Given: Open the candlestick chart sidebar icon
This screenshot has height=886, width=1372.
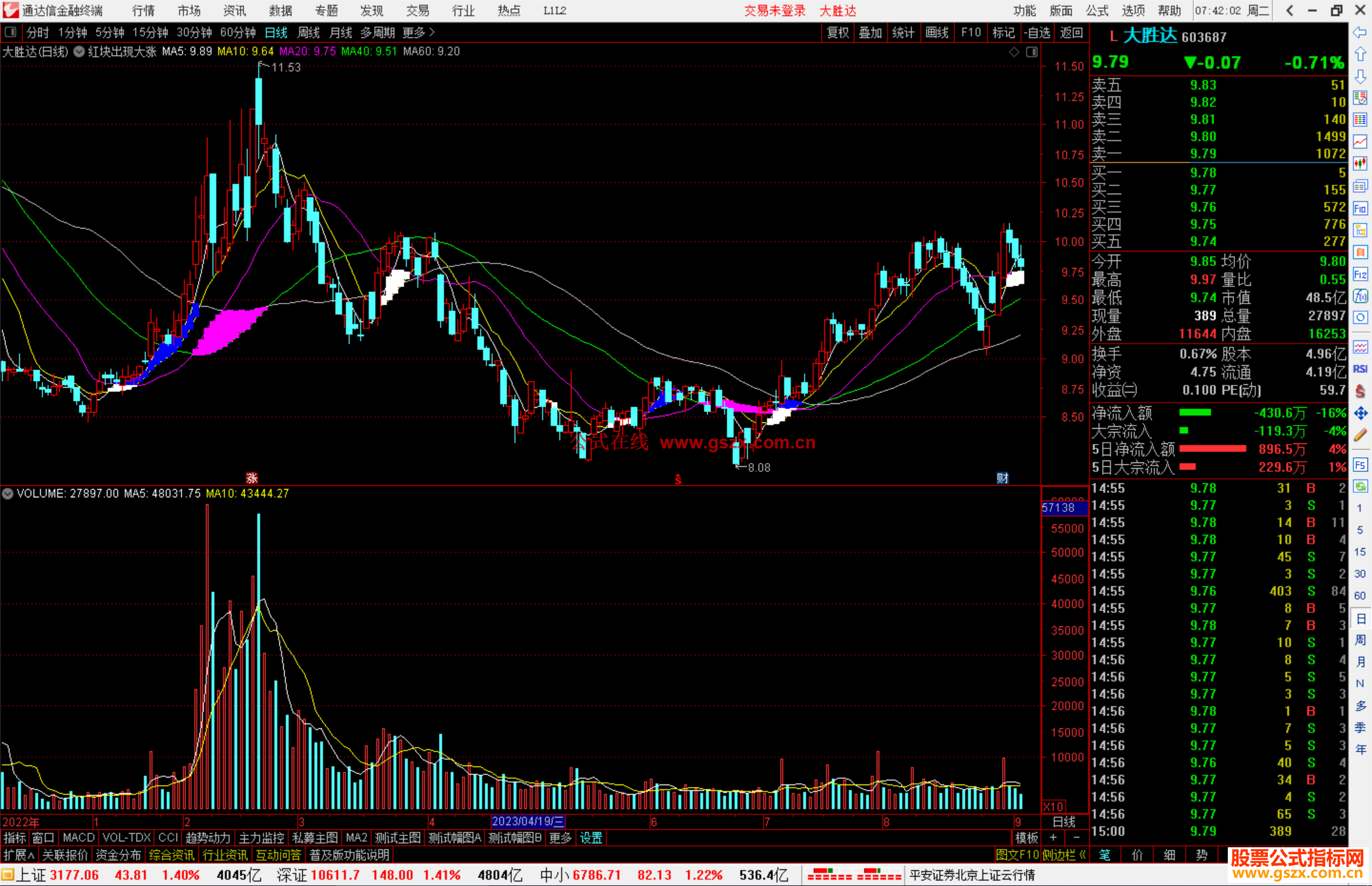Looking at the screenshot, I should [x=1360, y=164].
